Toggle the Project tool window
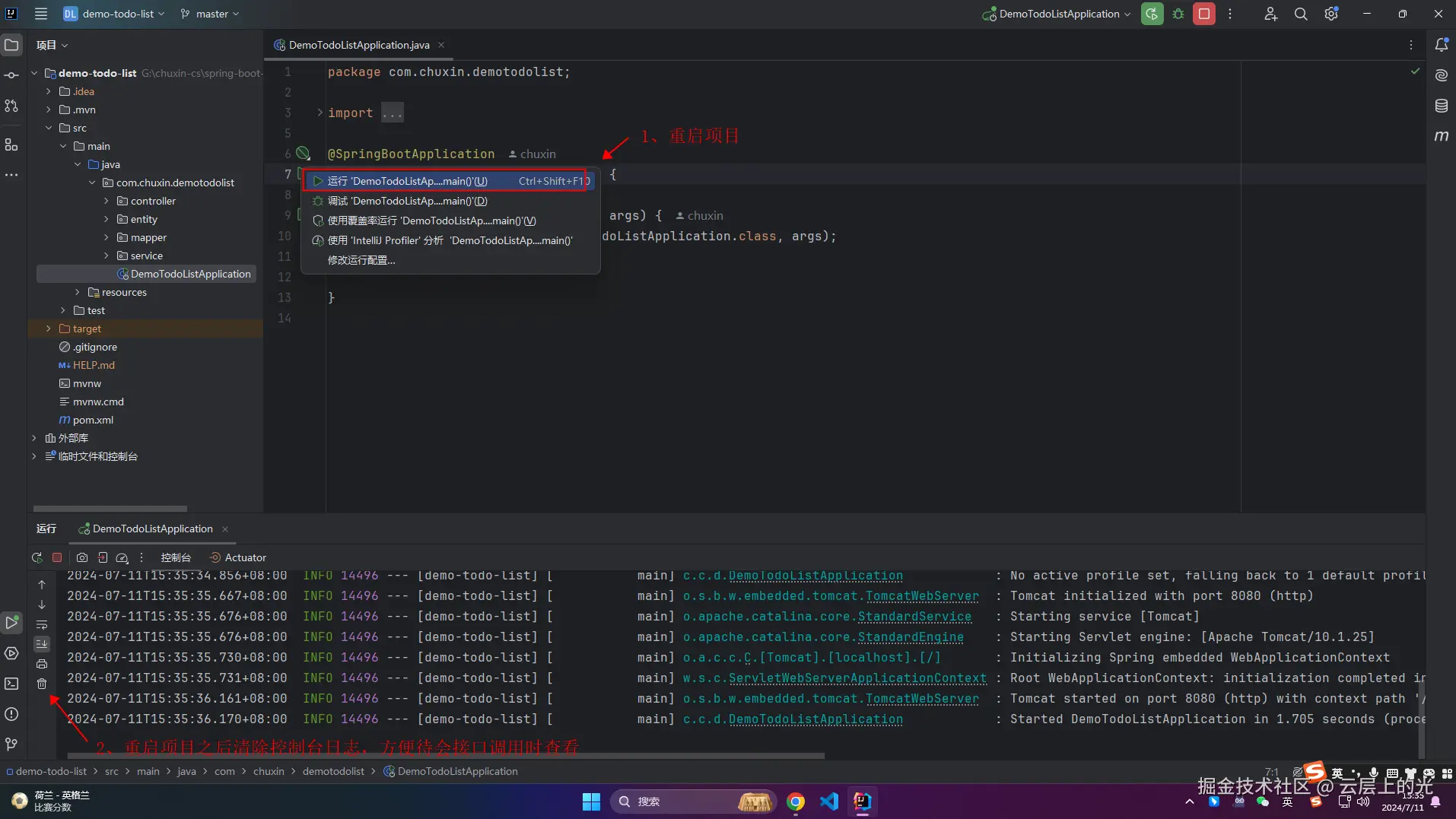Image resolution: width=1456 pixels, height=819 pixels. 11,45
